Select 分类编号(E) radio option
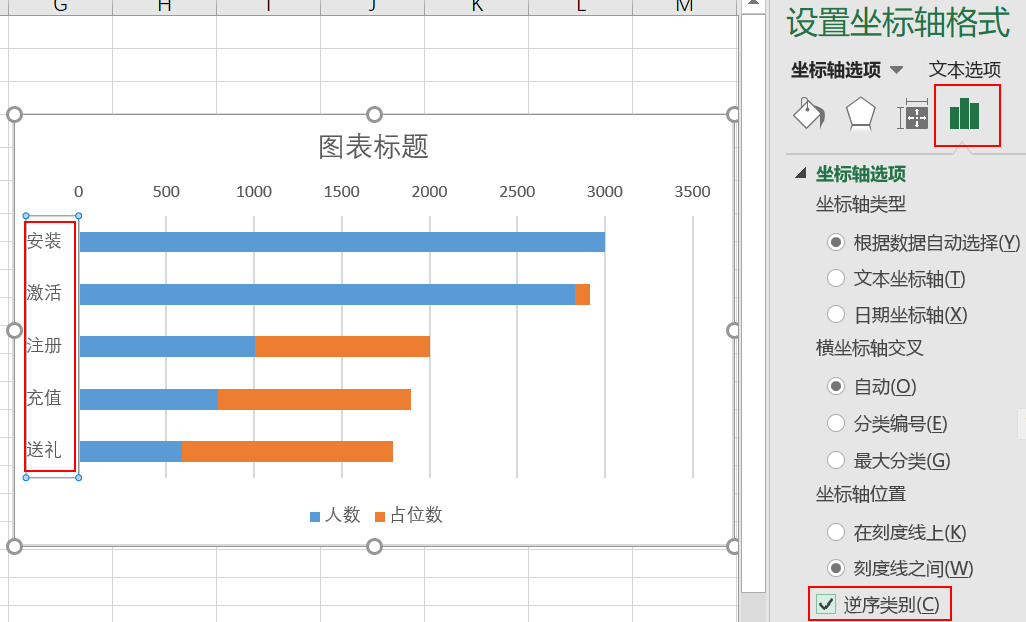The height and width of the screenshot is (622, 1026). click(x=836, y=423)
